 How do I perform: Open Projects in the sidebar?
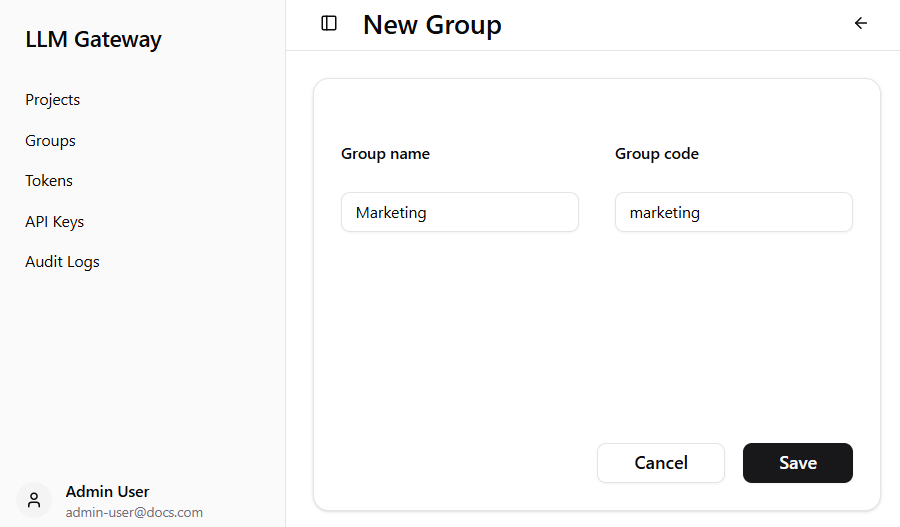point(52,100)
